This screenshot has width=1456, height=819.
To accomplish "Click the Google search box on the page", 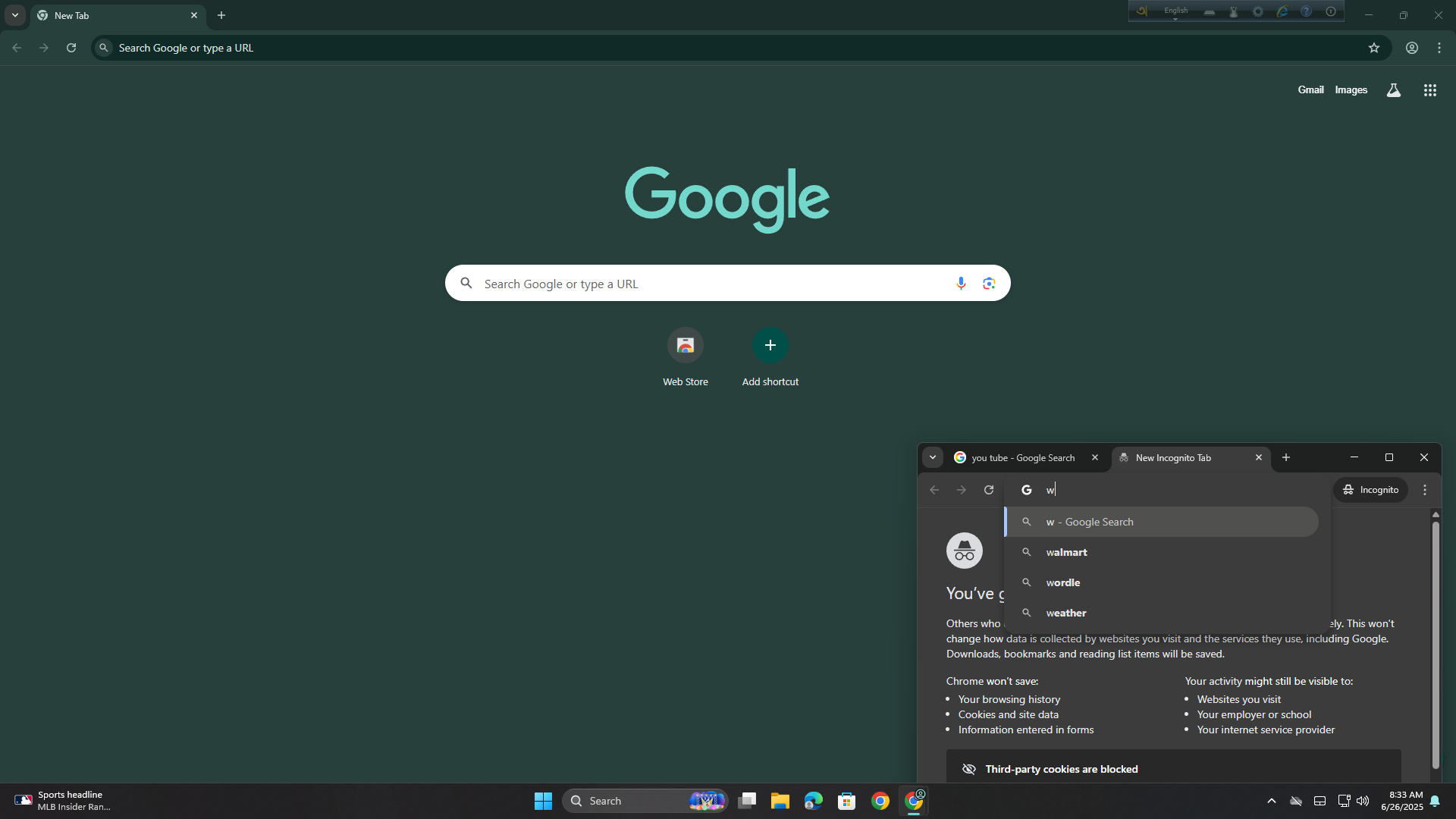I will point(727,283).
